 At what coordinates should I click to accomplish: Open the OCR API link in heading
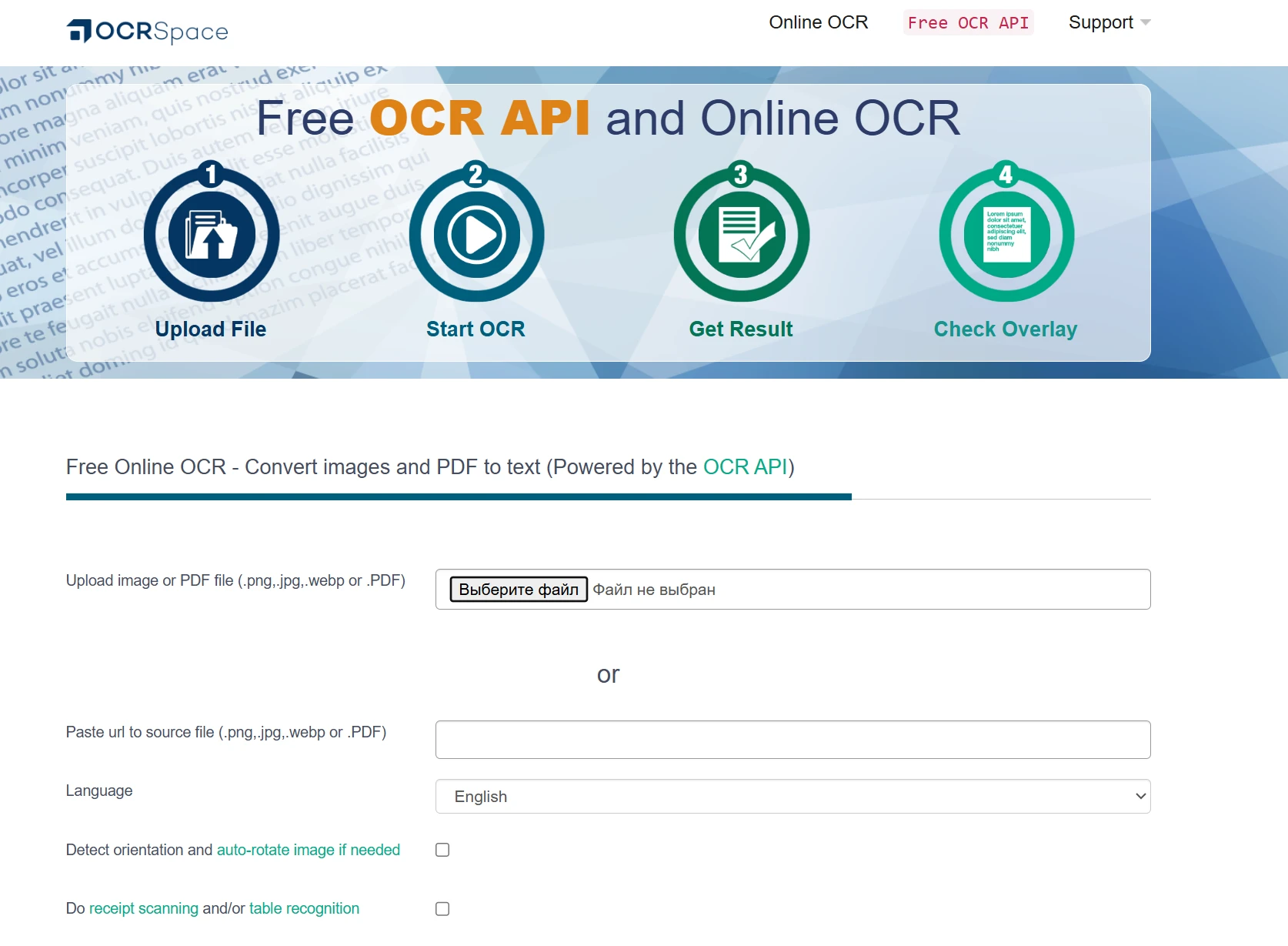click(746, 467)
